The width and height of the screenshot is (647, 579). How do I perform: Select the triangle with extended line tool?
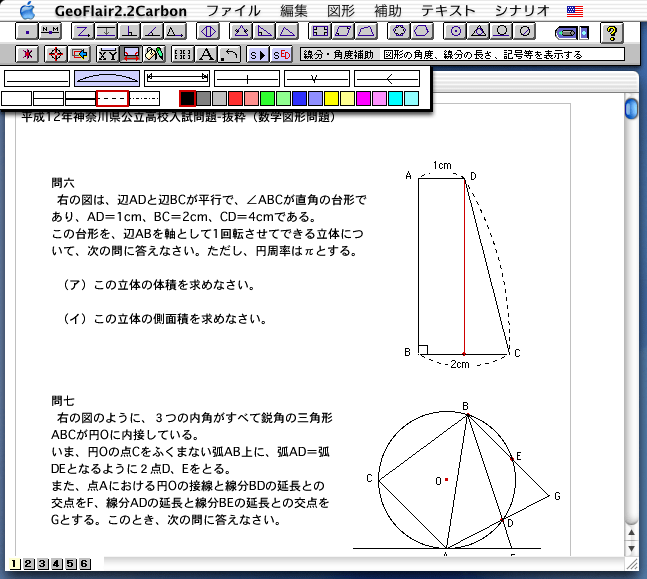tap(175, 32)
